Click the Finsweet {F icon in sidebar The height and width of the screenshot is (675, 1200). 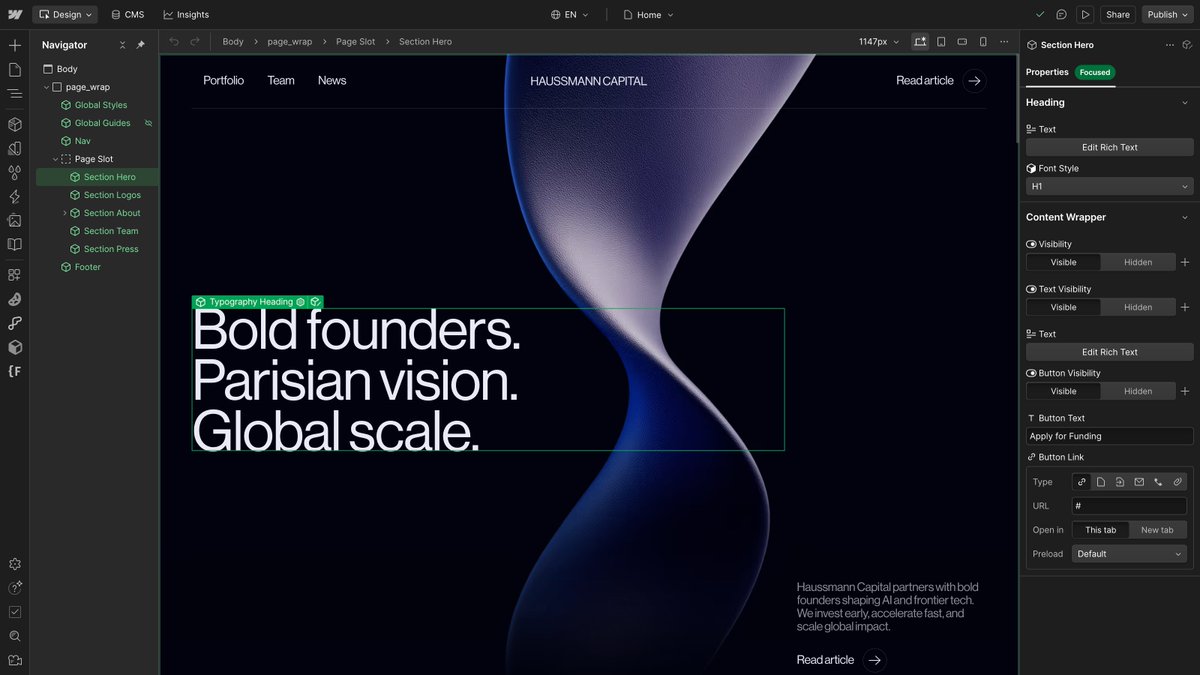click(14, 371)
